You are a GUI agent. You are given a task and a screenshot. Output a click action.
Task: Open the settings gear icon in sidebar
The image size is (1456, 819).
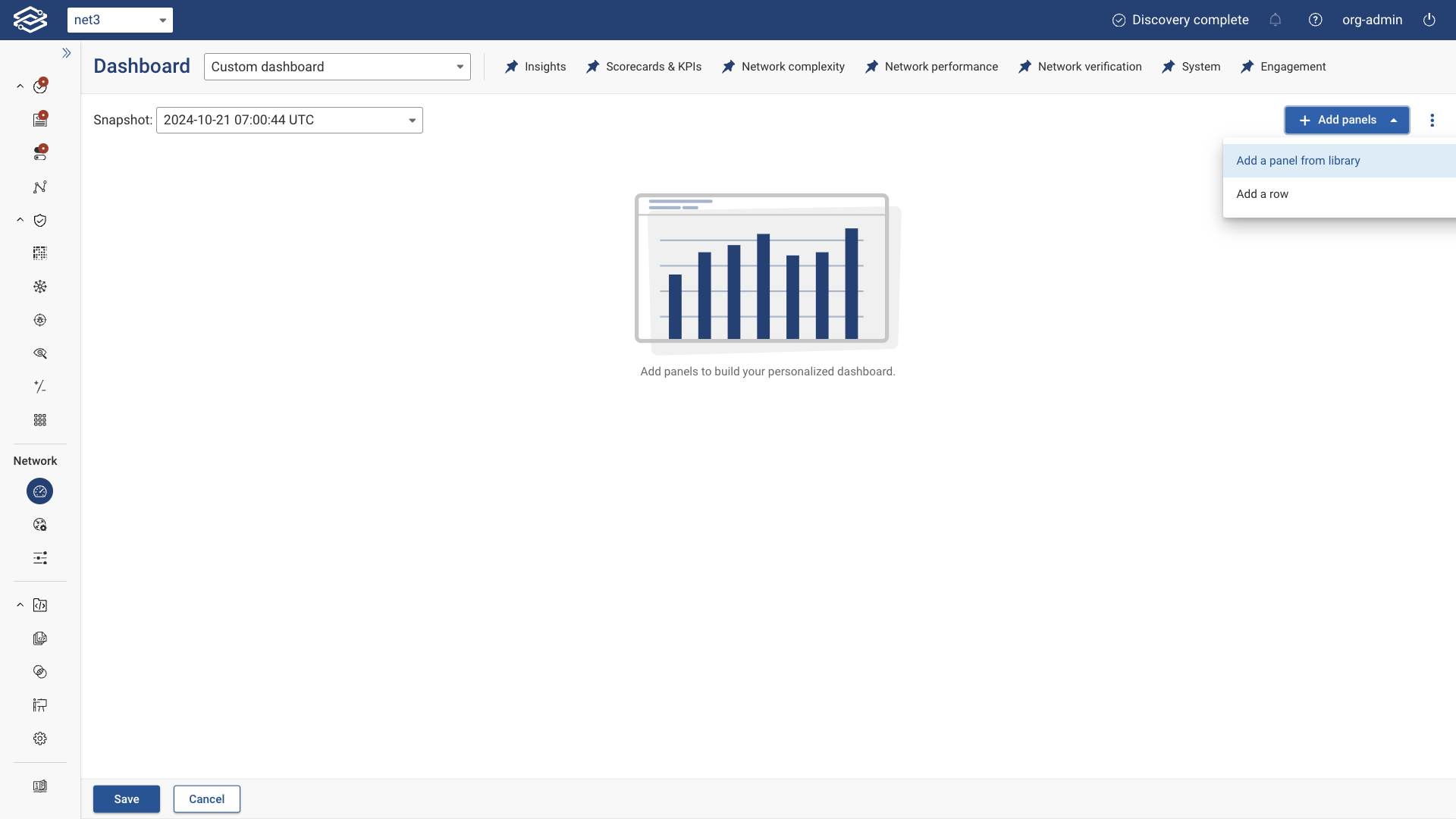click(40, 739)
